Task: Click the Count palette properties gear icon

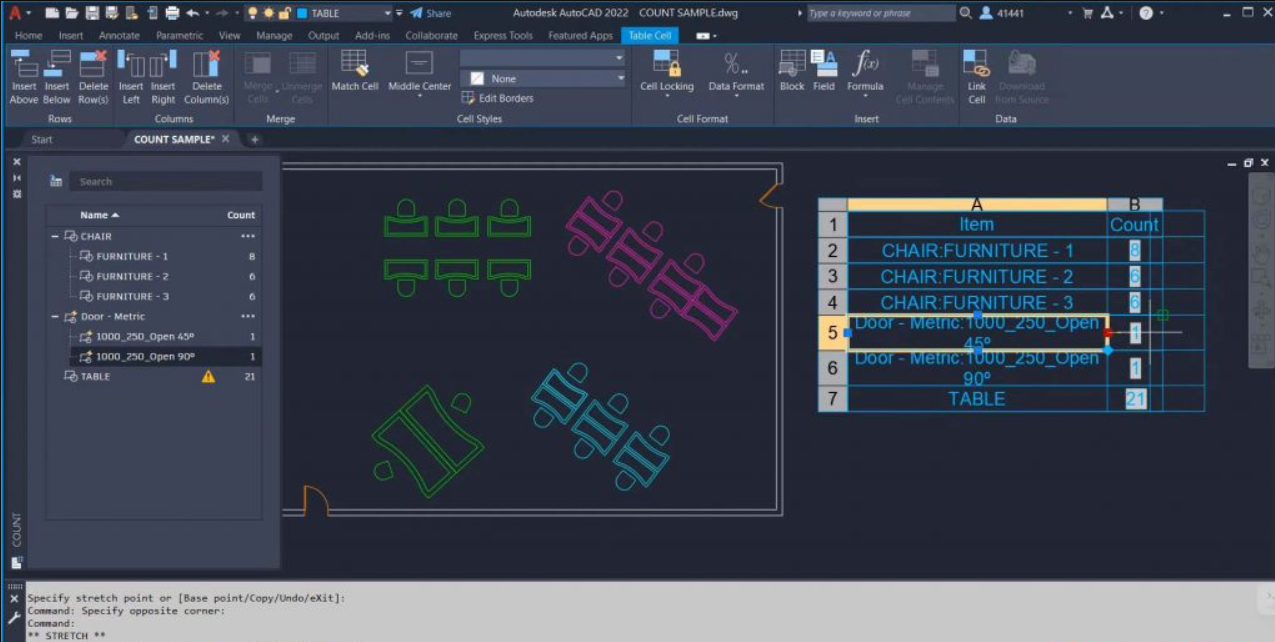Action: click(17, 193)
